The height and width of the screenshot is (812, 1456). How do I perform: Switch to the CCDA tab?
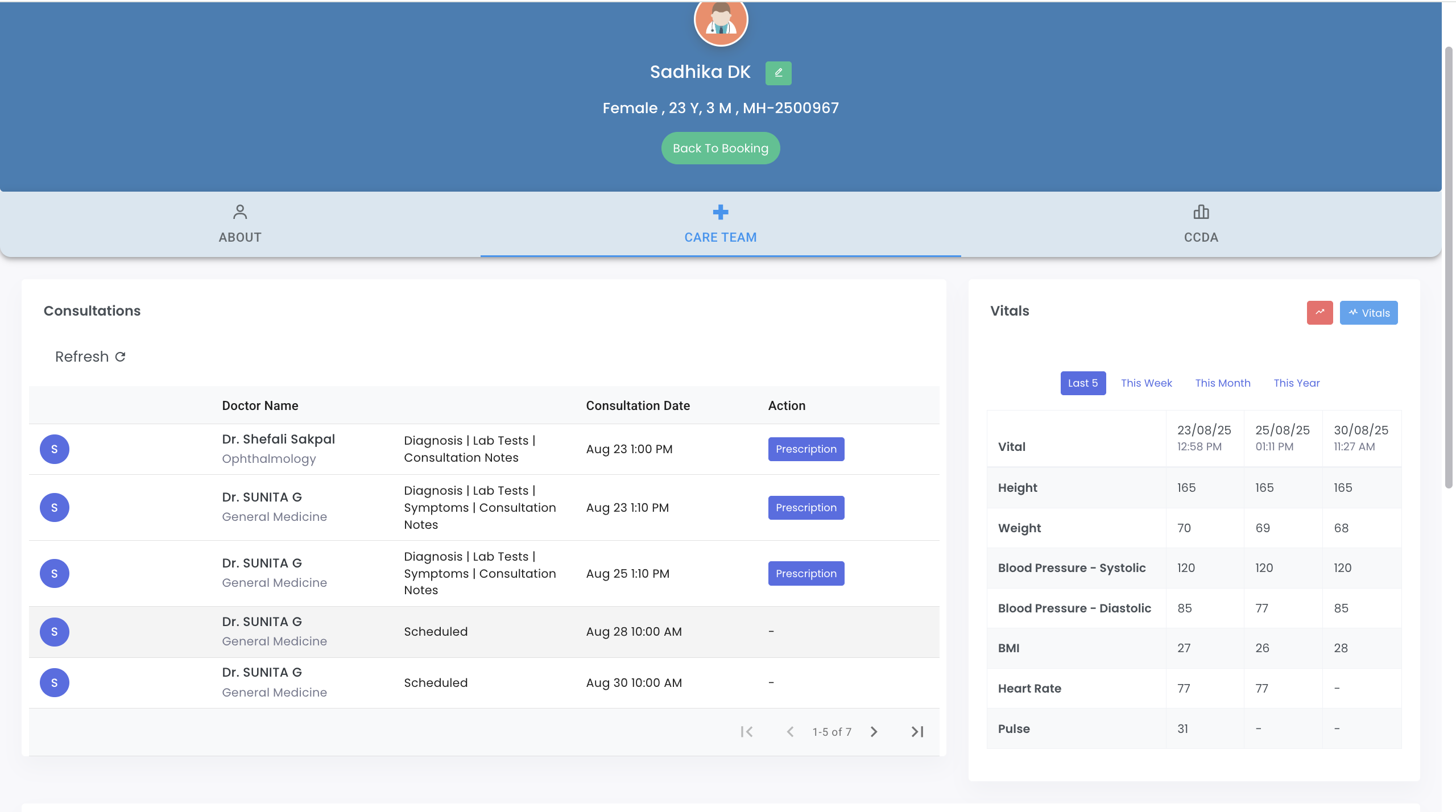click(x=1201, y=224)
